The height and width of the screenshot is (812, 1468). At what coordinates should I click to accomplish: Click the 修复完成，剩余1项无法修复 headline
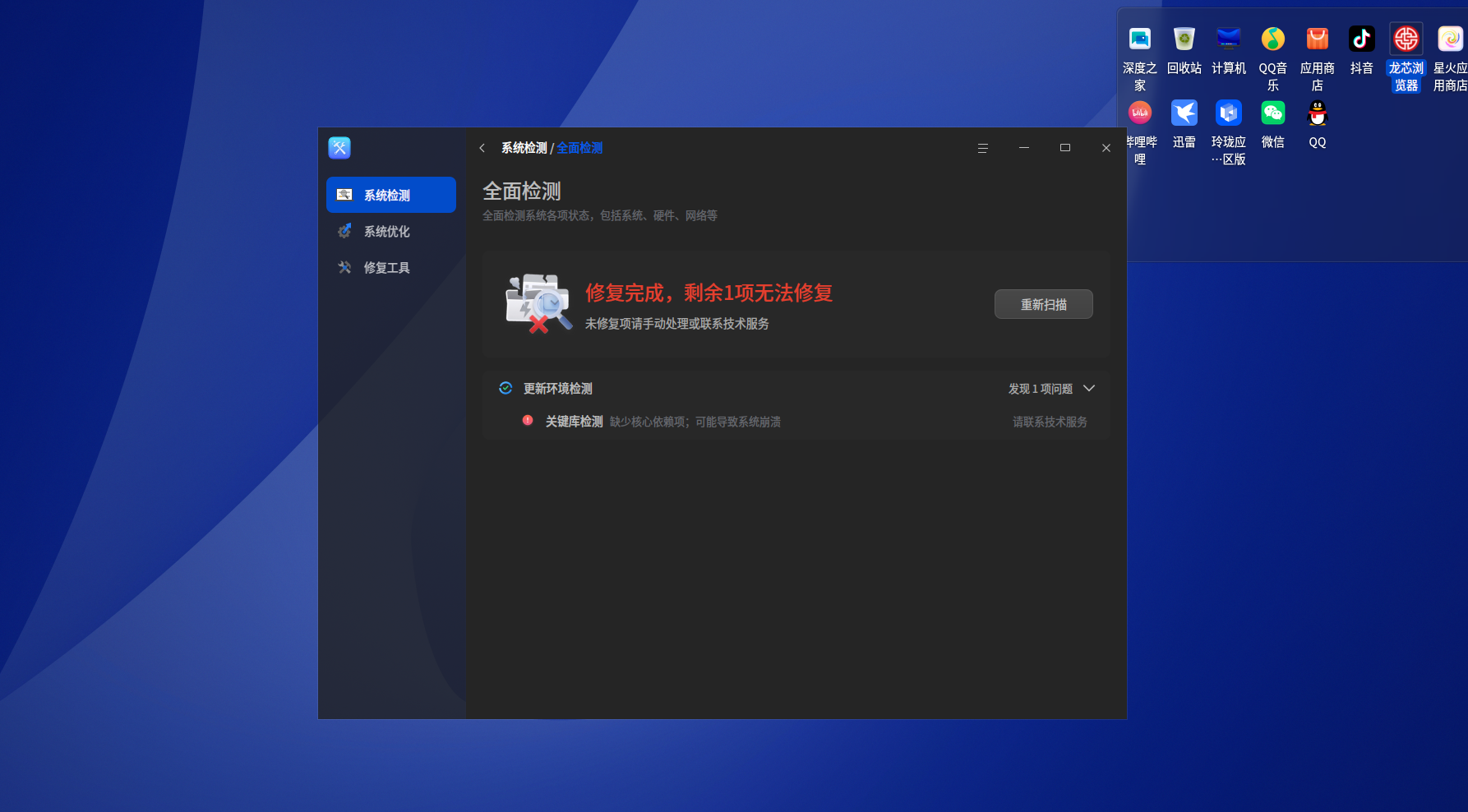click(709, 293)
